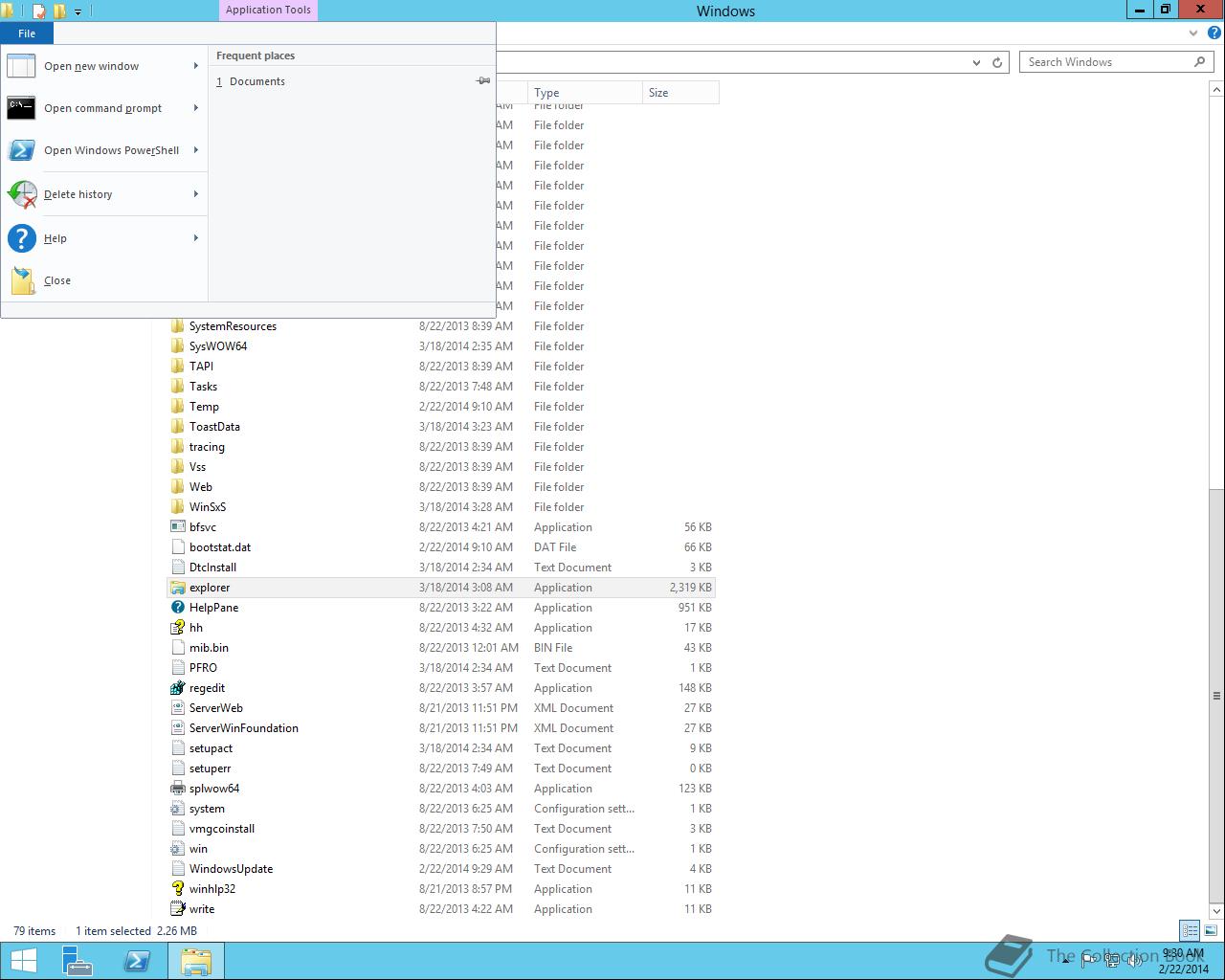1225x980 pixels.
Task: Expand the Open command prompt submenu arrow
Action: (x=195, y=108)
